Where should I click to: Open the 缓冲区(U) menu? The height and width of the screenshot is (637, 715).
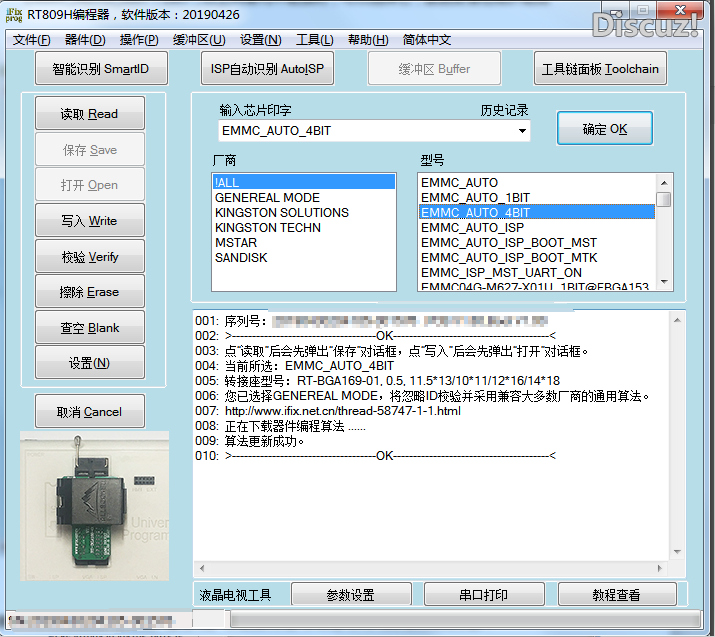(x=199, y=40)
